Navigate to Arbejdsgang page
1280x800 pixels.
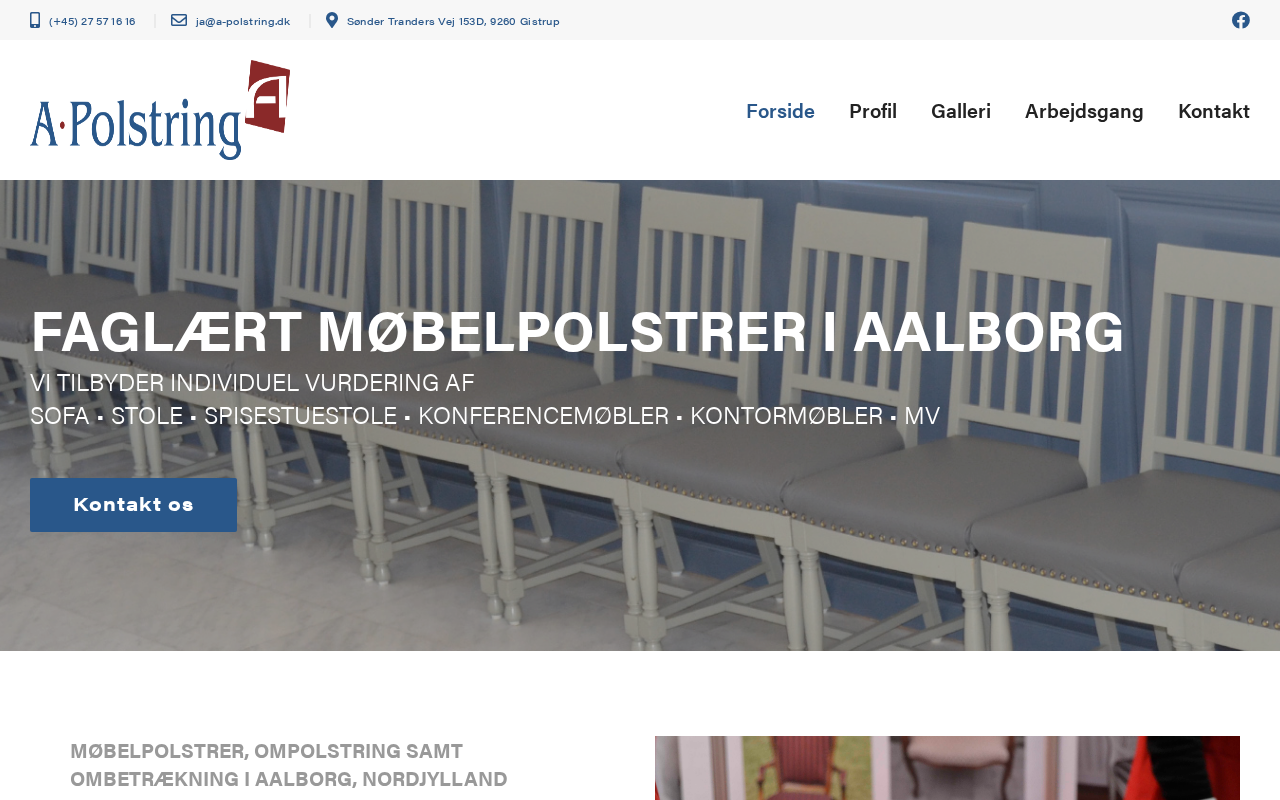coord(1084,111)
